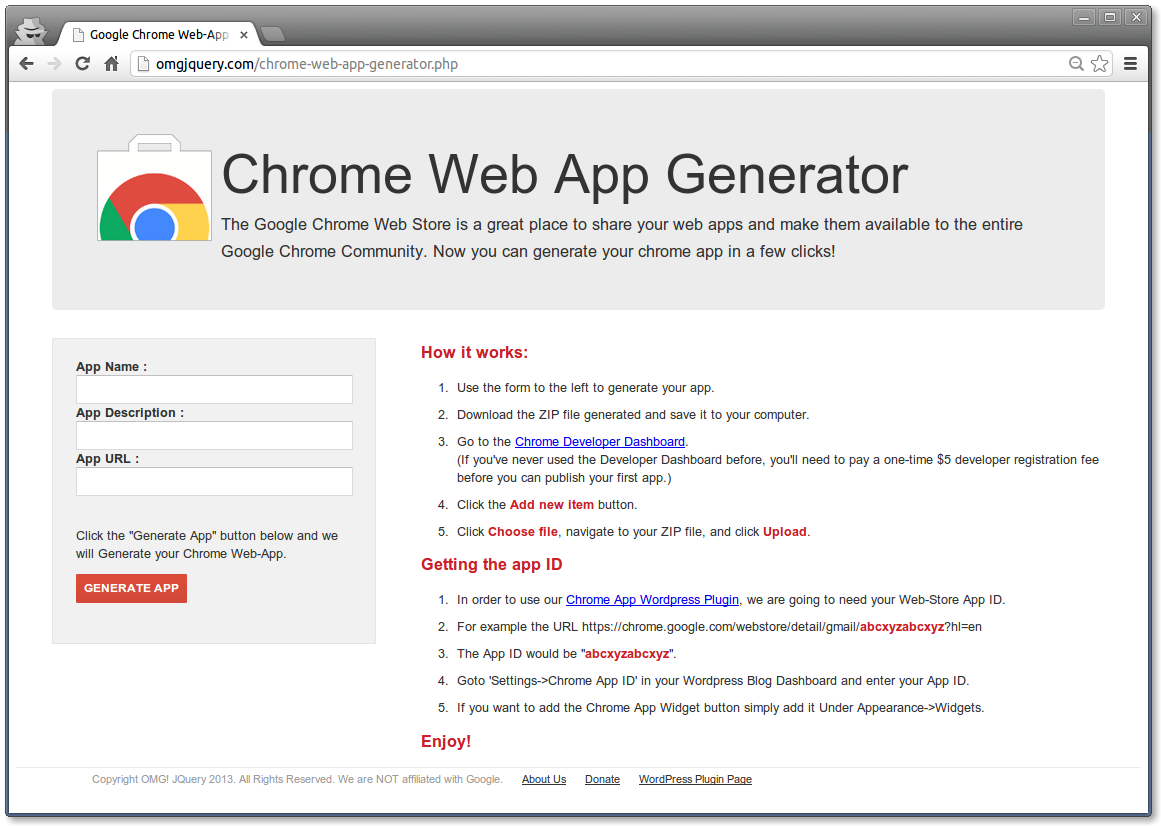Click 'Download the ZIP file generated' step
The height and width of the screenshot is (826, 1161).
point(633,414)
